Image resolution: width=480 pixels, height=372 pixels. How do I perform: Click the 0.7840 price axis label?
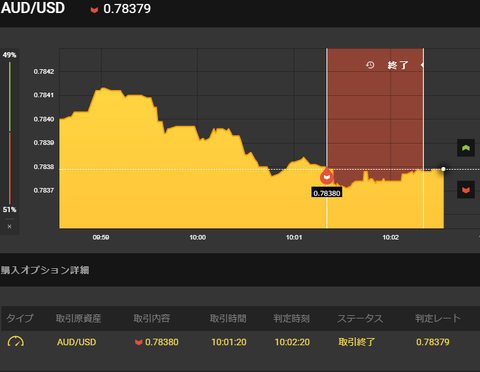pyautogui.click(x=44, y=119)
